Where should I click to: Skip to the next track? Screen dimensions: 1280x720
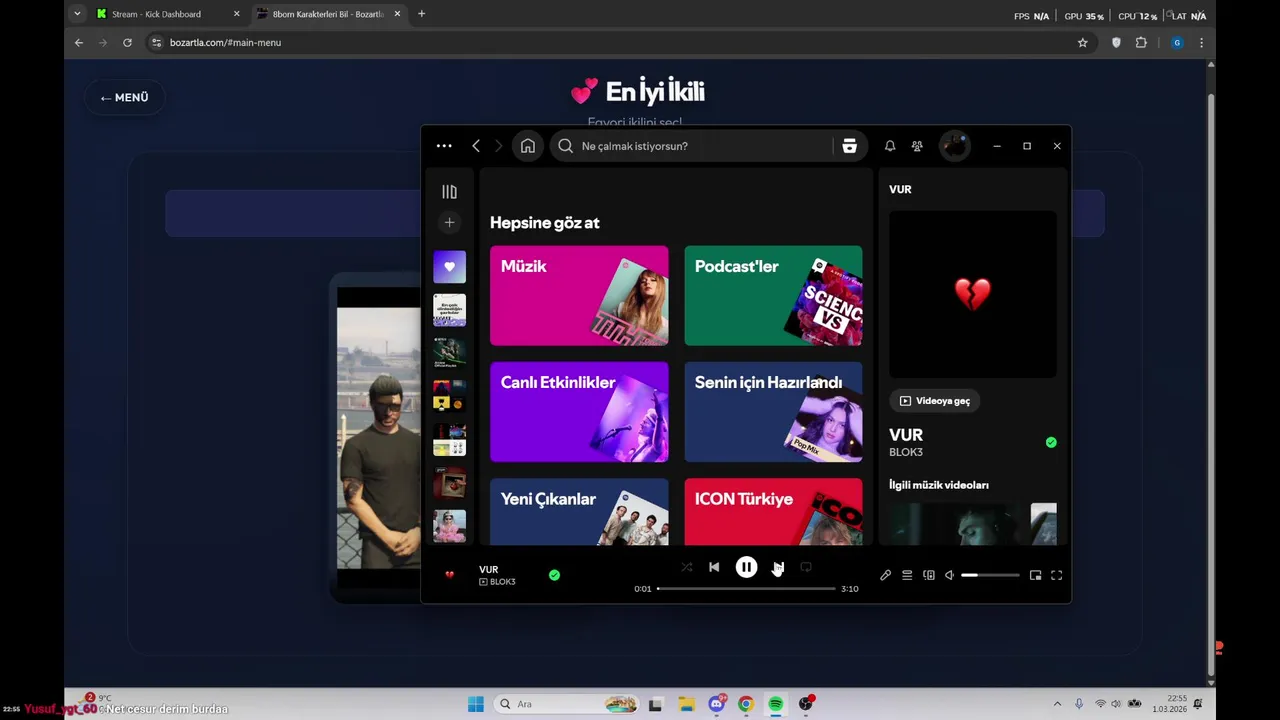[x=778, y=567]
